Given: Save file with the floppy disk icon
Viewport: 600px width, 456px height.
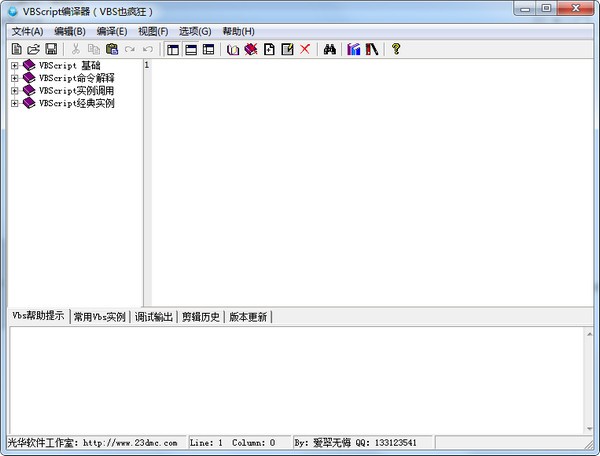Looking at the screenshot, I should click(x=51, y=49).
